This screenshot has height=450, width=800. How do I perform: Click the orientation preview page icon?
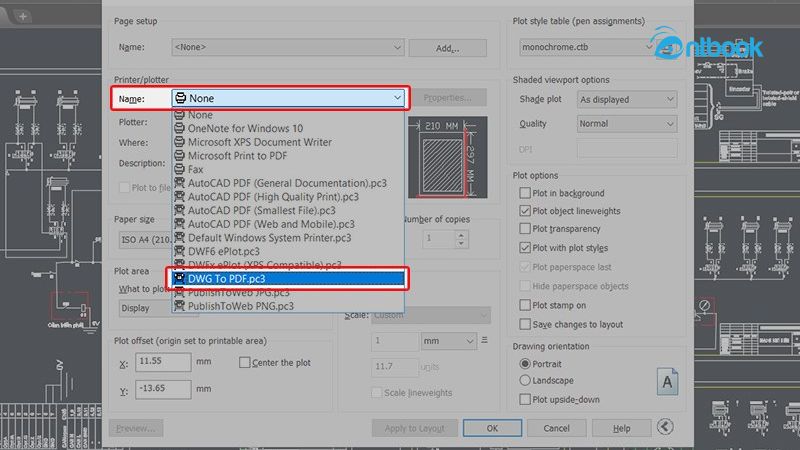(667, 382)
